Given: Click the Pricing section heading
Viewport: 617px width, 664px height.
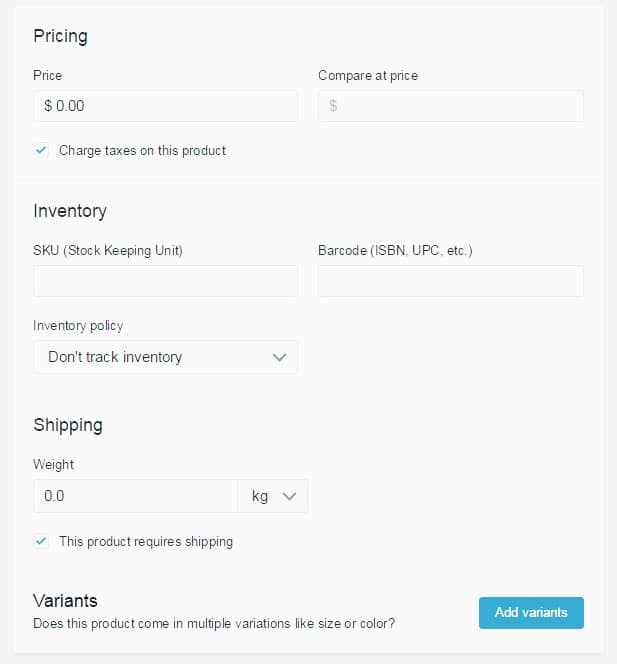Looking at the screenshot, I should tap(60, 36).
